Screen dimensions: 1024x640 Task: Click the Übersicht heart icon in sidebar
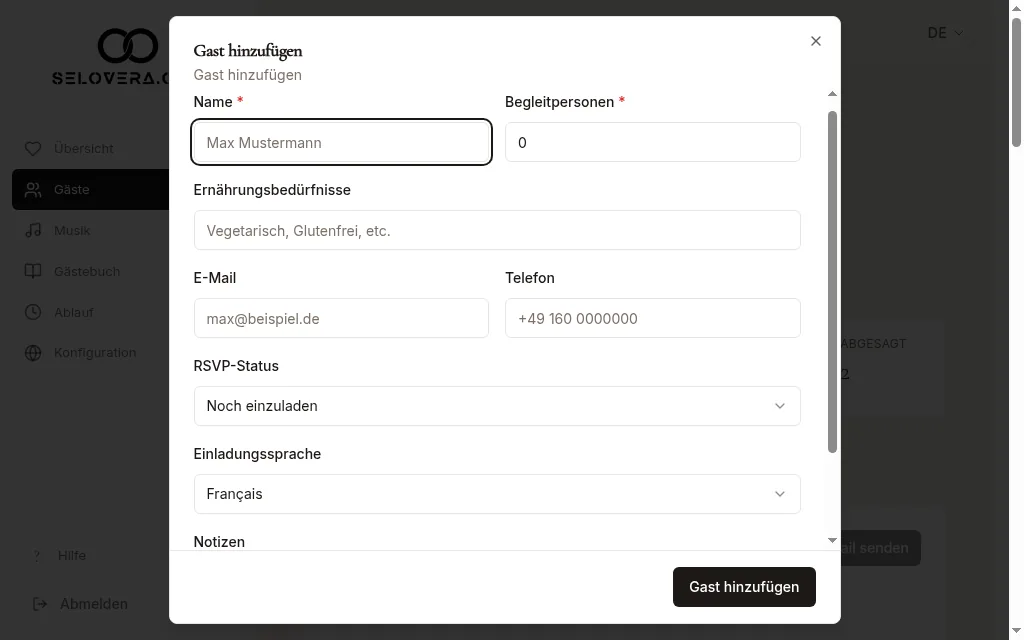(33, 148)
